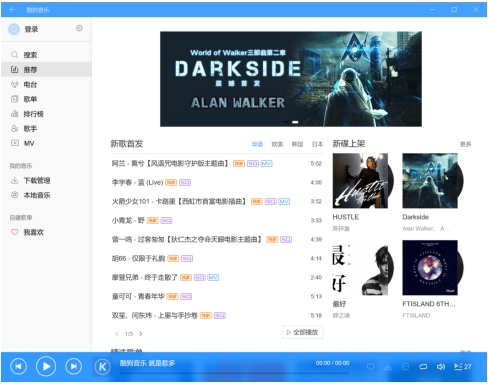This screenshot has height=384, width=488.
Task: Open 更多 link for new albums
Action: [x=465, y=144]
